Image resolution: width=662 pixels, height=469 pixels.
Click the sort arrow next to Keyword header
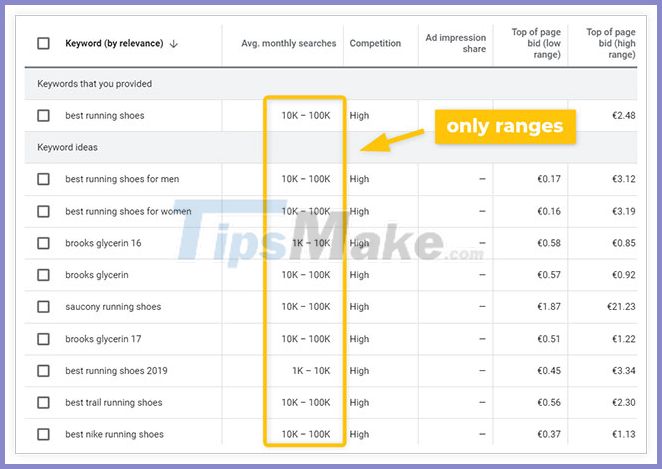[x=174, y=43]
